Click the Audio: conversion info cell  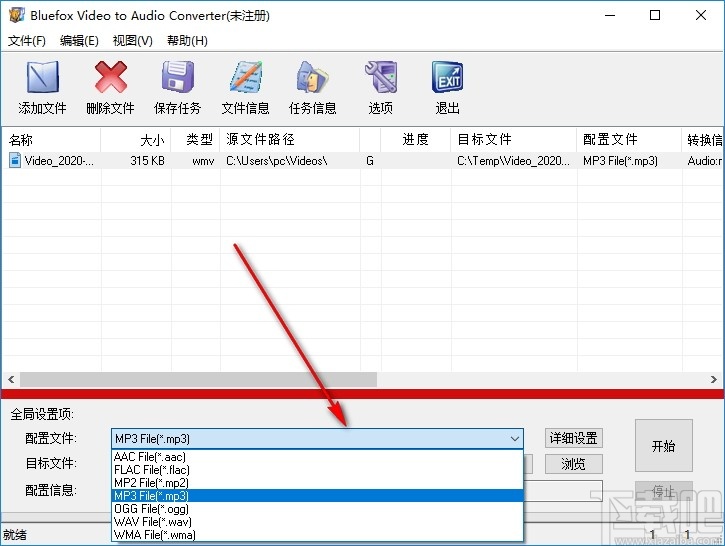click(705, 161)
